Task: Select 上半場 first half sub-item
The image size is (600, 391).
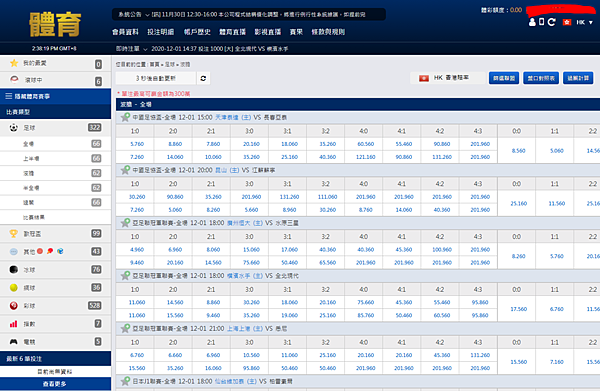Action: click(55, 158)
